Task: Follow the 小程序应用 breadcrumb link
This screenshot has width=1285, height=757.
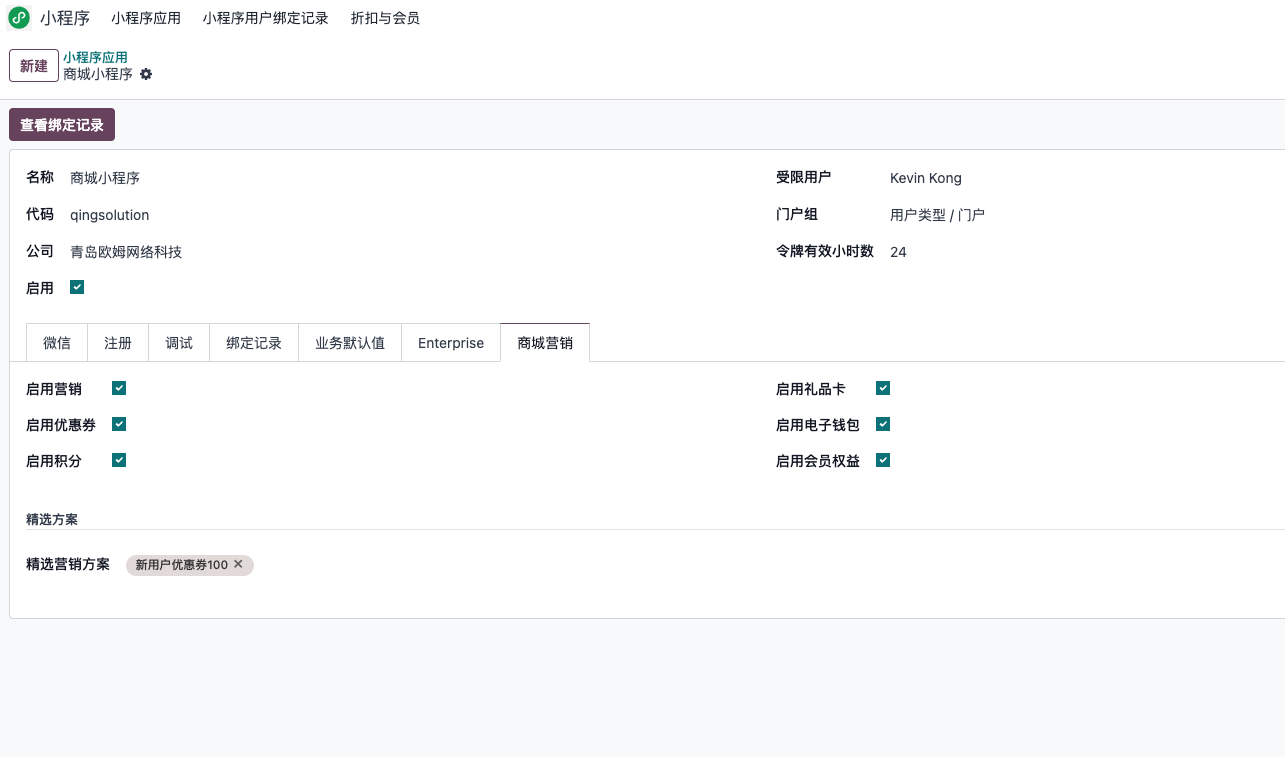Action: pos(95,57)
